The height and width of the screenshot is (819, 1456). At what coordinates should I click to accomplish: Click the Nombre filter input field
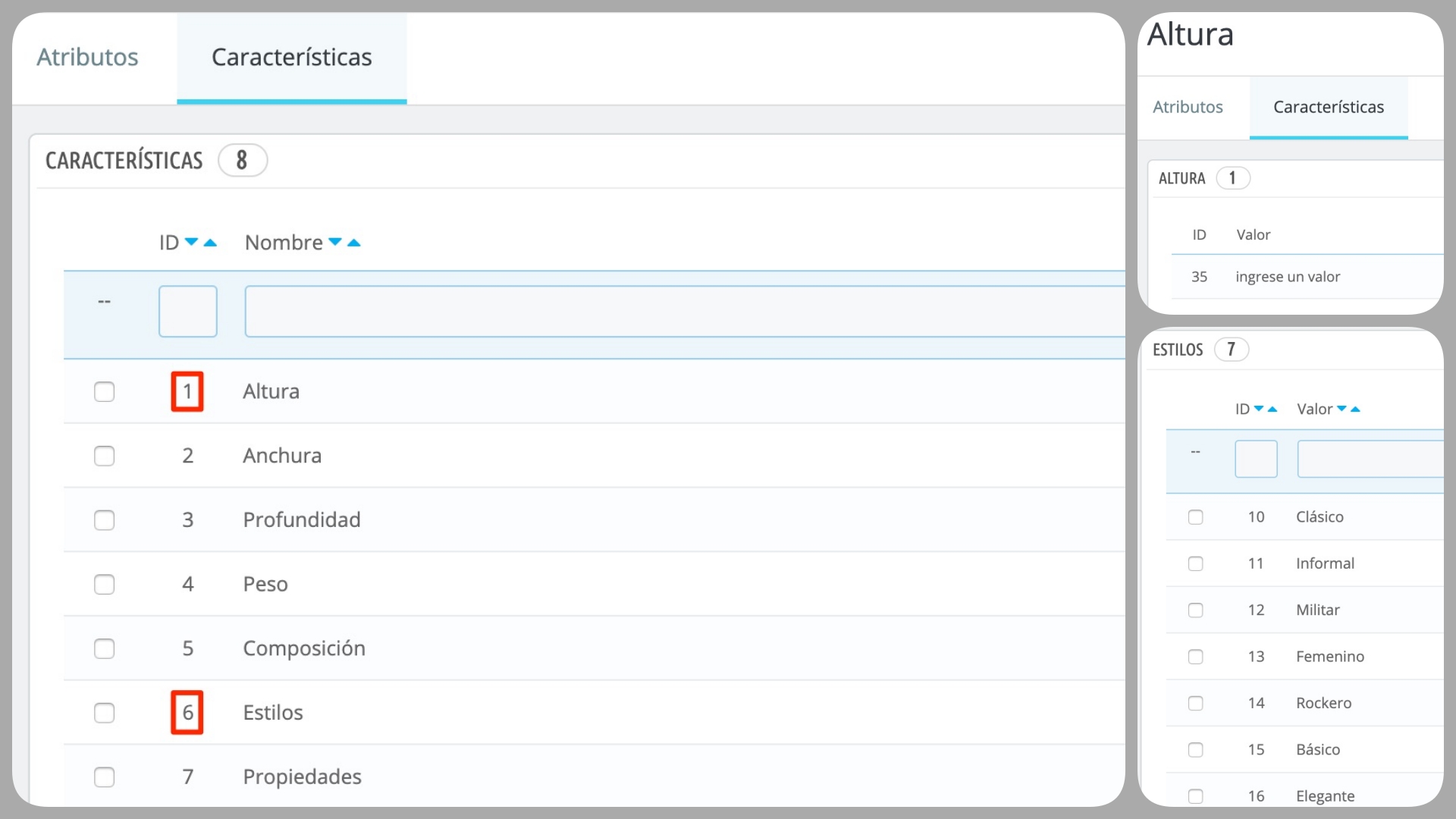(x=685, y=312)
